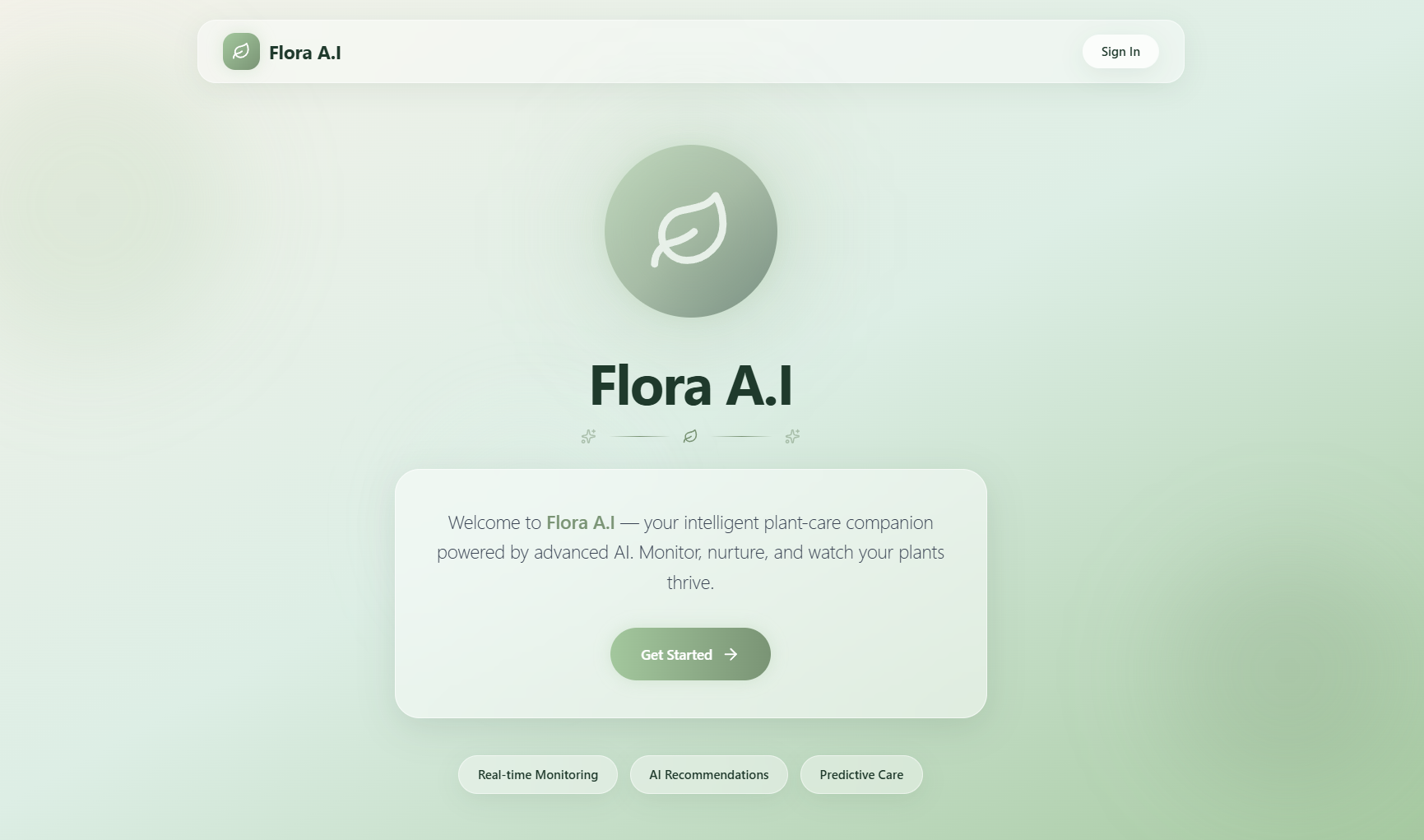Click the divider line right of small leaf
The height and width of the screenshot is (840, 1424).
click(x=740, y=436)
